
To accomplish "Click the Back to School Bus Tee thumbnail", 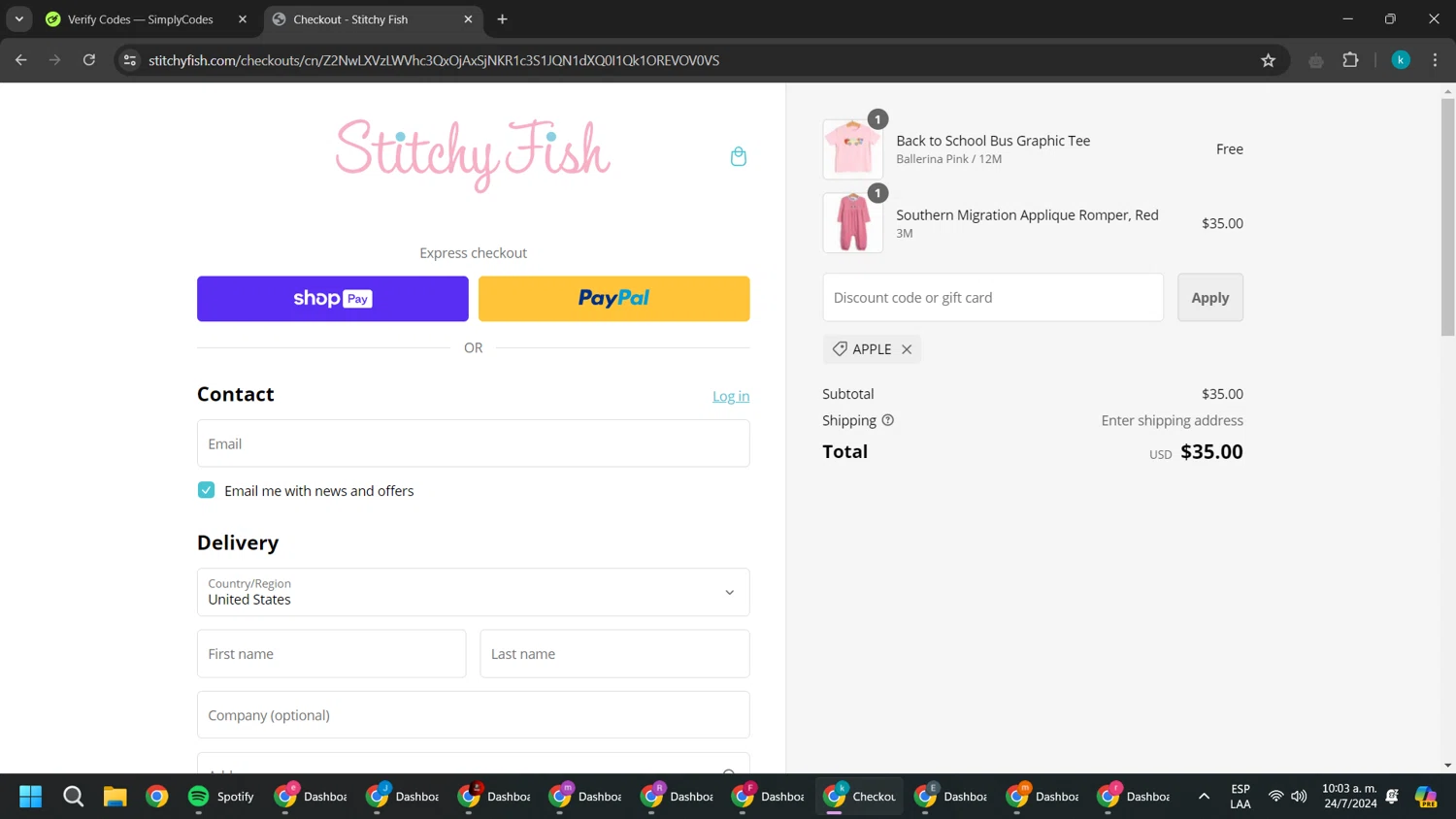I will coord(853,148).
